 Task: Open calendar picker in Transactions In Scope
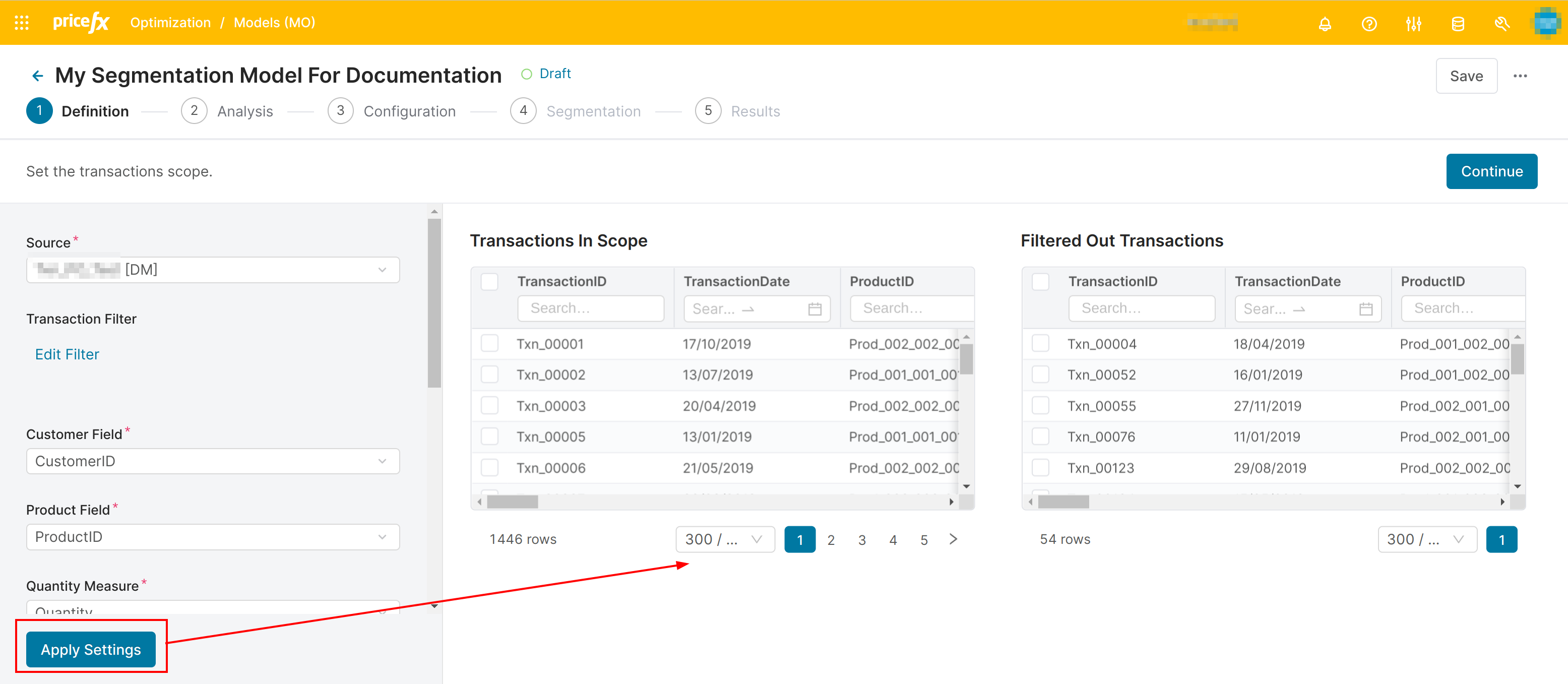[x=814, y=309]
